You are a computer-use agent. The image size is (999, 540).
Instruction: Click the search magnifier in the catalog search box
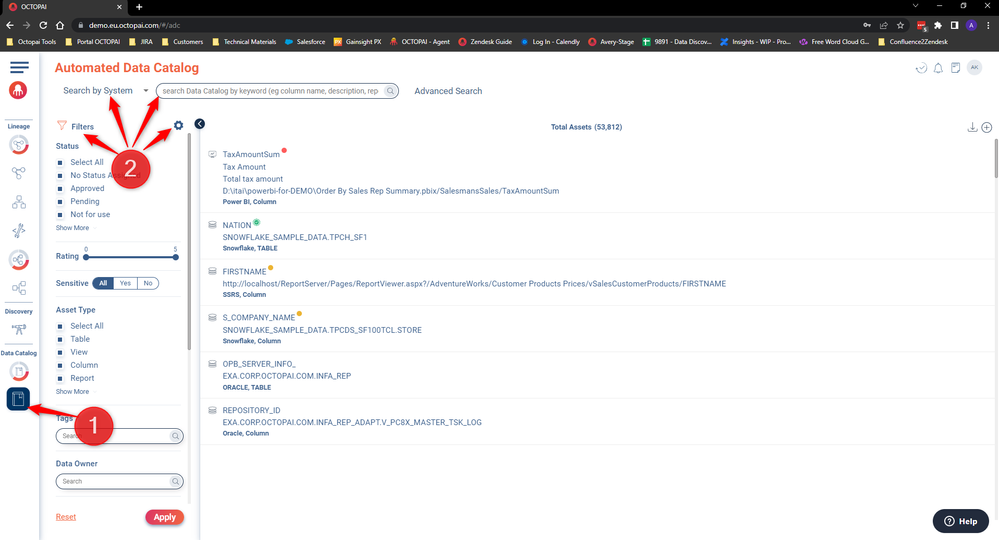tap(391, 91)
